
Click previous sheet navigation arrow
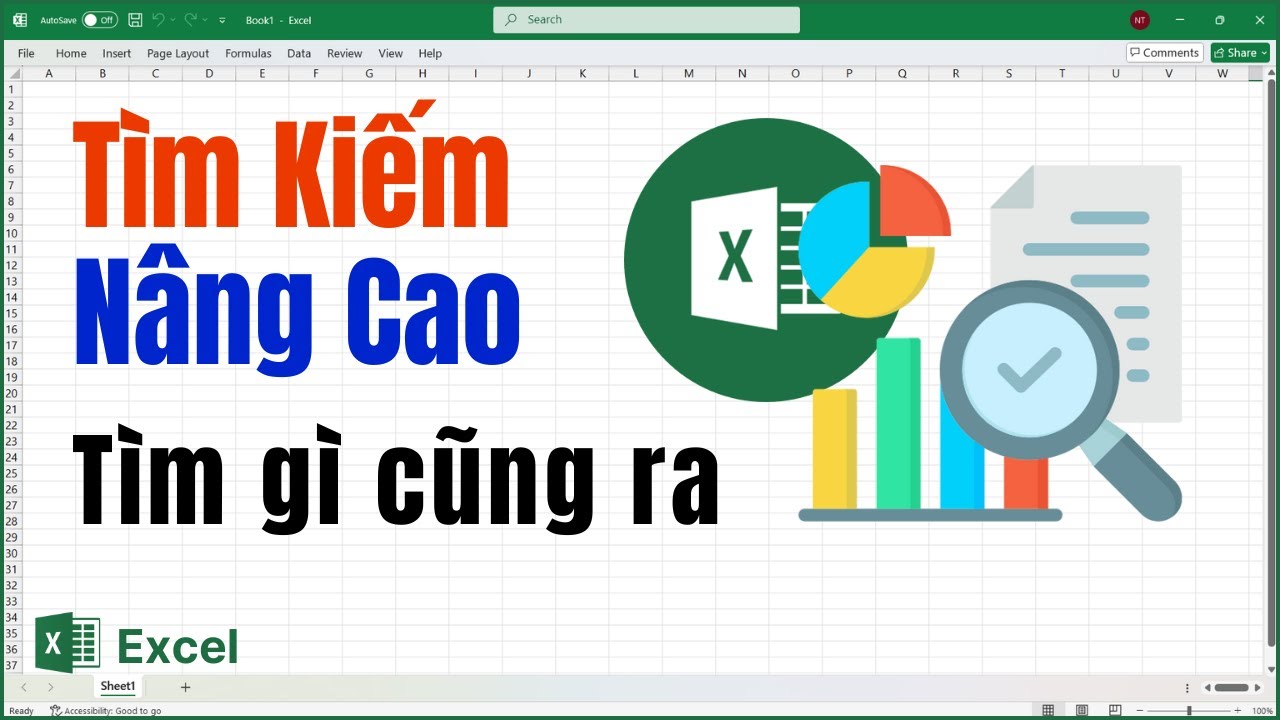(x=25, y=687)
